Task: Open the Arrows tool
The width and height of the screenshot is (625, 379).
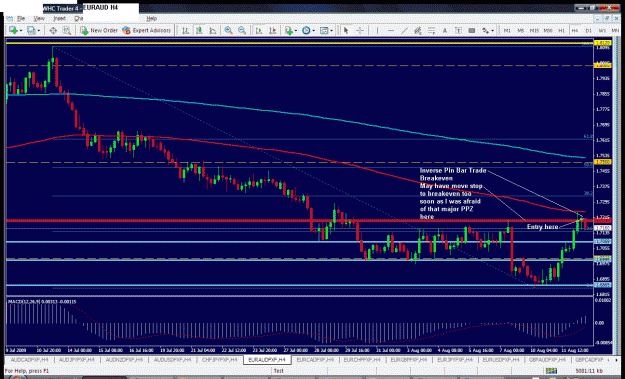Action: [485, 30]
